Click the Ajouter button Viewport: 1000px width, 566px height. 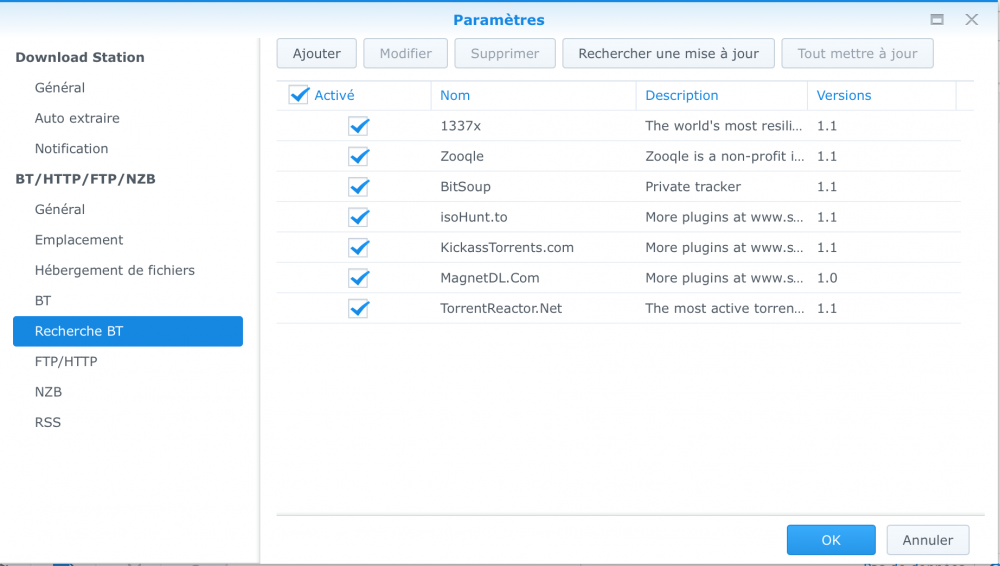pos(317,54)
